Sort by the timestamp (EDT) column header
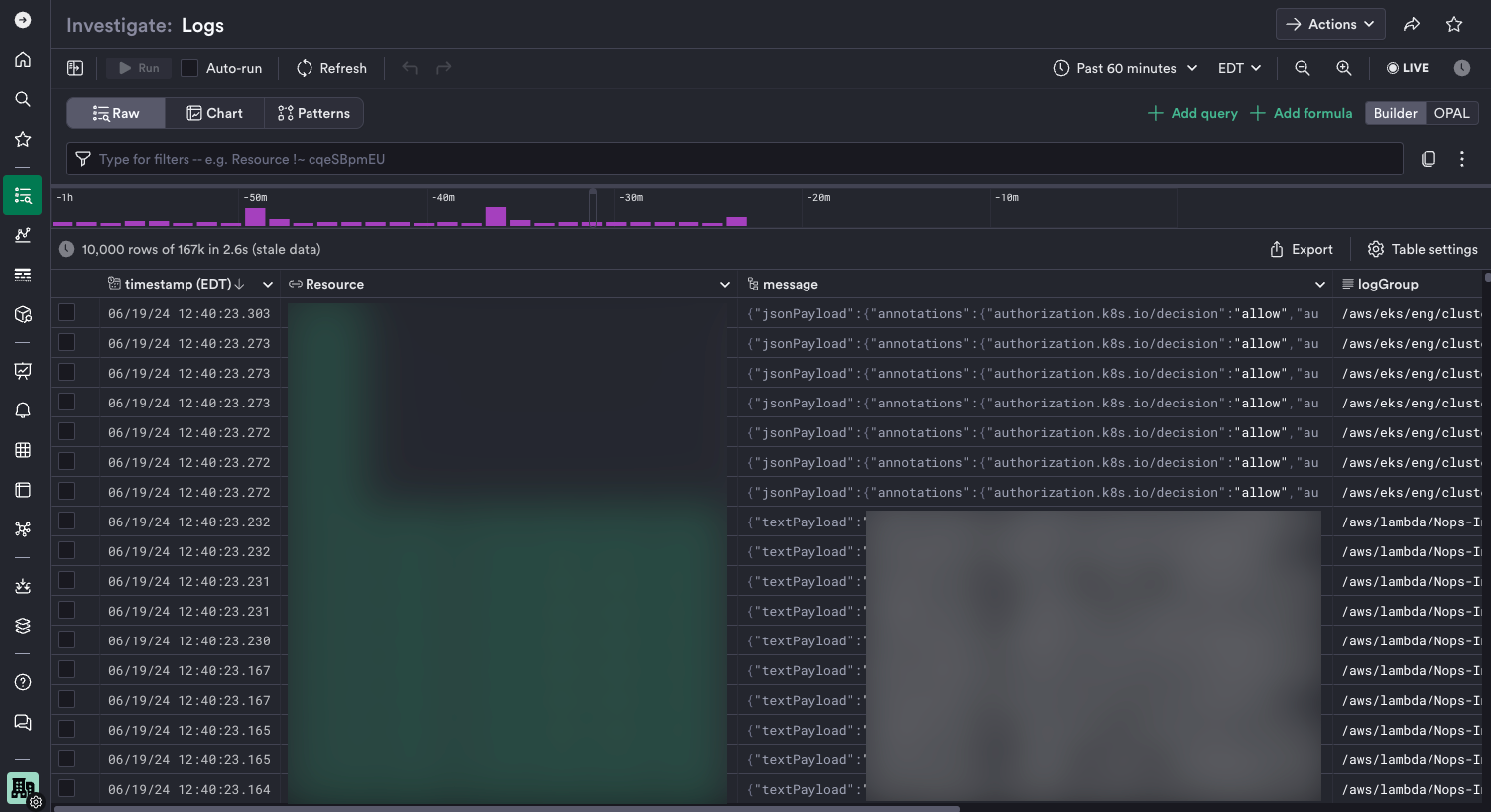 pyautogui.click(x=178, y=284)
